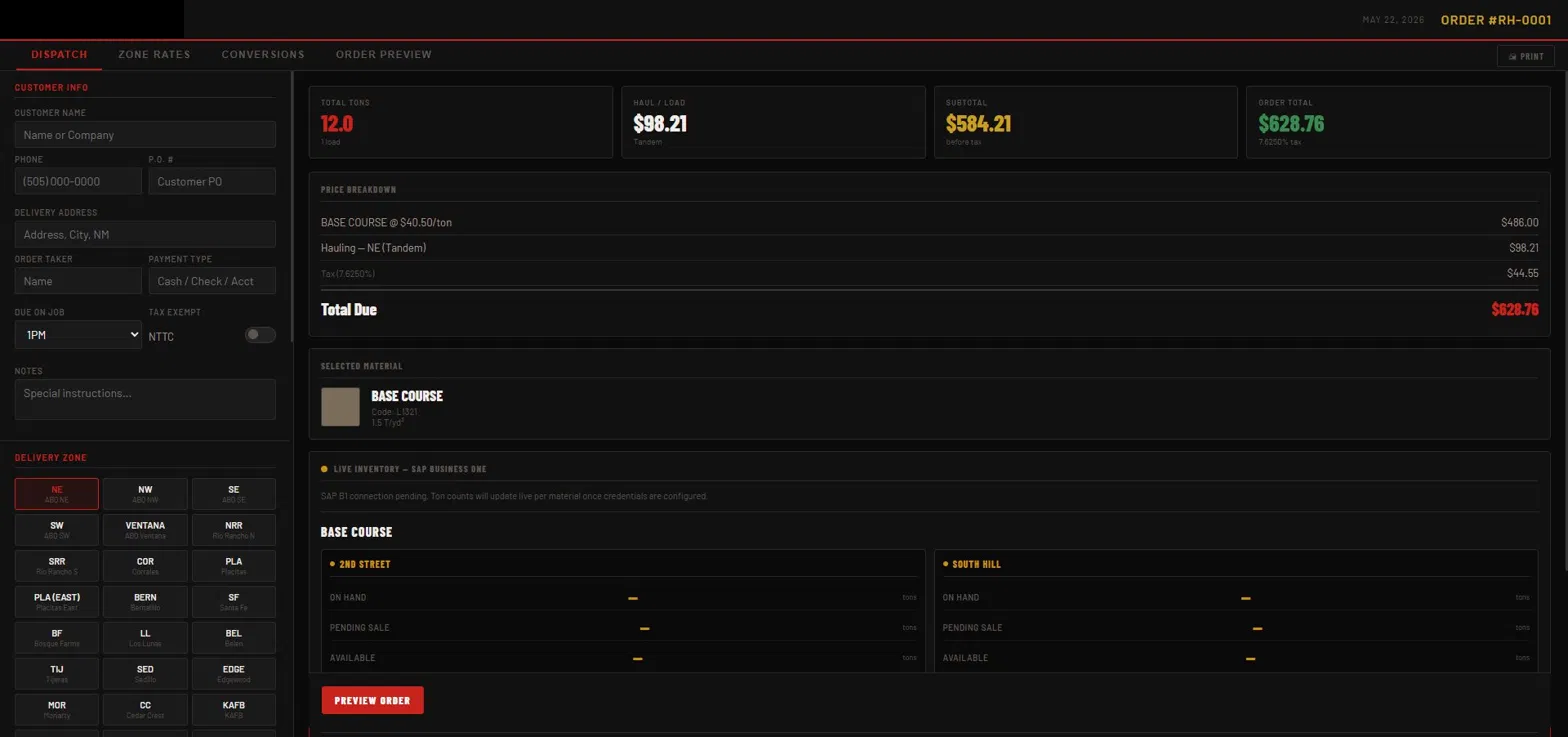The width and height of the screenshot is (1568, 737).
Task: Click the $486.00 base course amount
Action: coord(1520,223)
